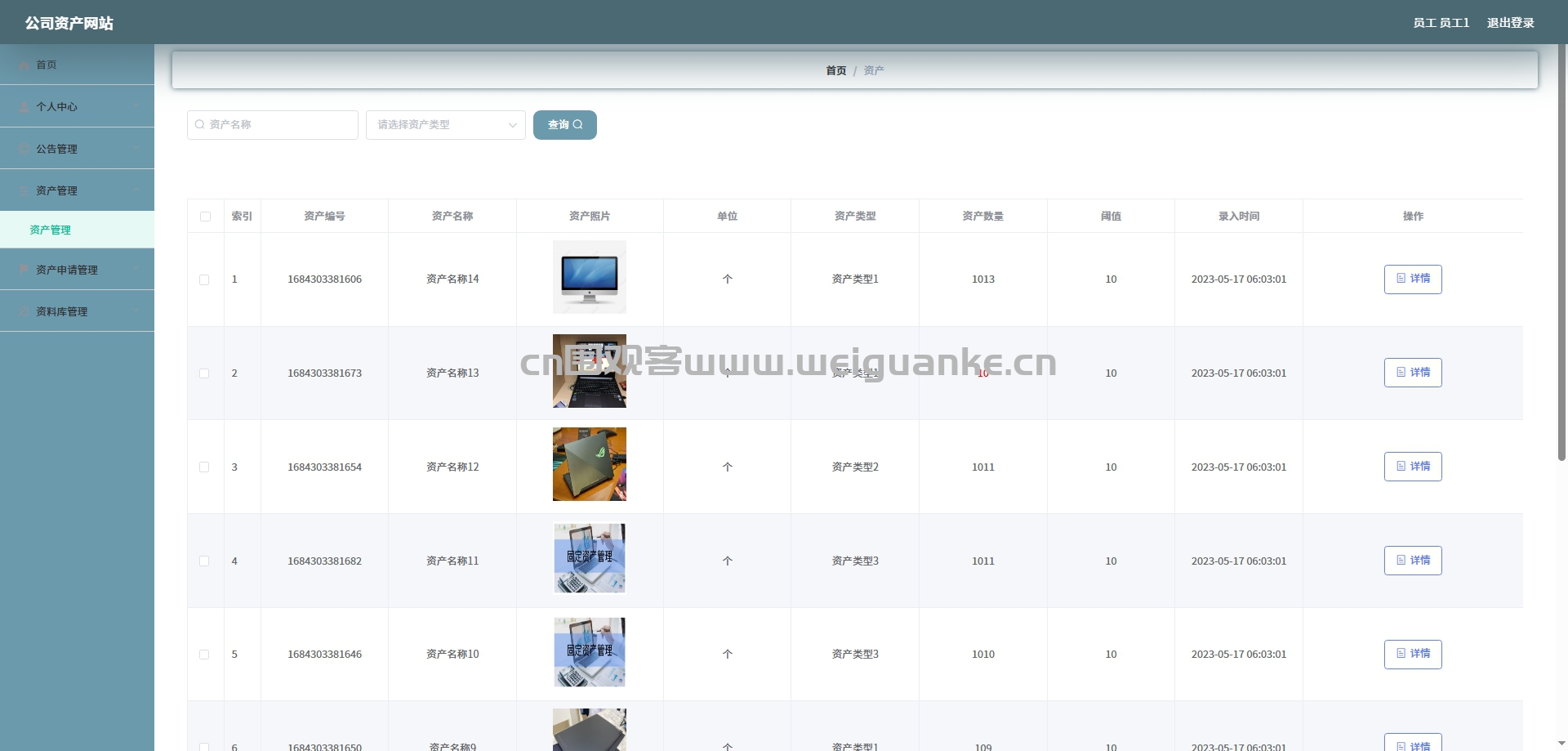Open the 首页 sidebar menu item

point(77,65)
